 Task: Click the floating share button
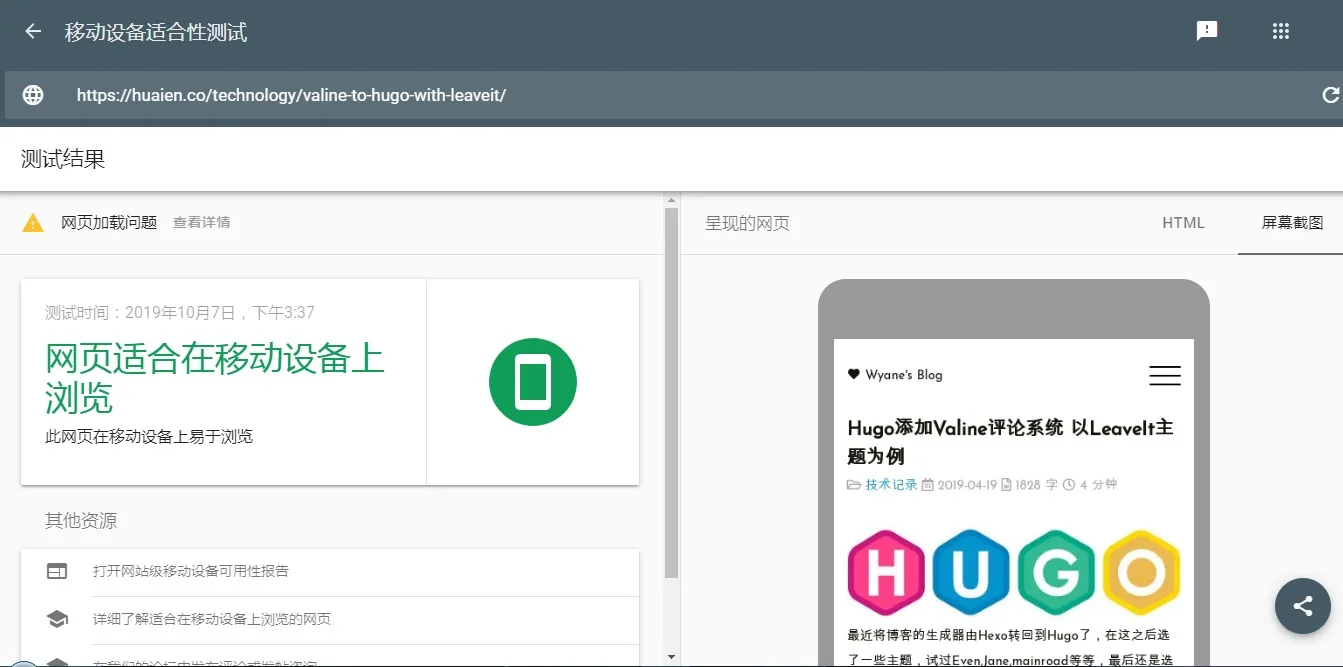[1302, 606]
